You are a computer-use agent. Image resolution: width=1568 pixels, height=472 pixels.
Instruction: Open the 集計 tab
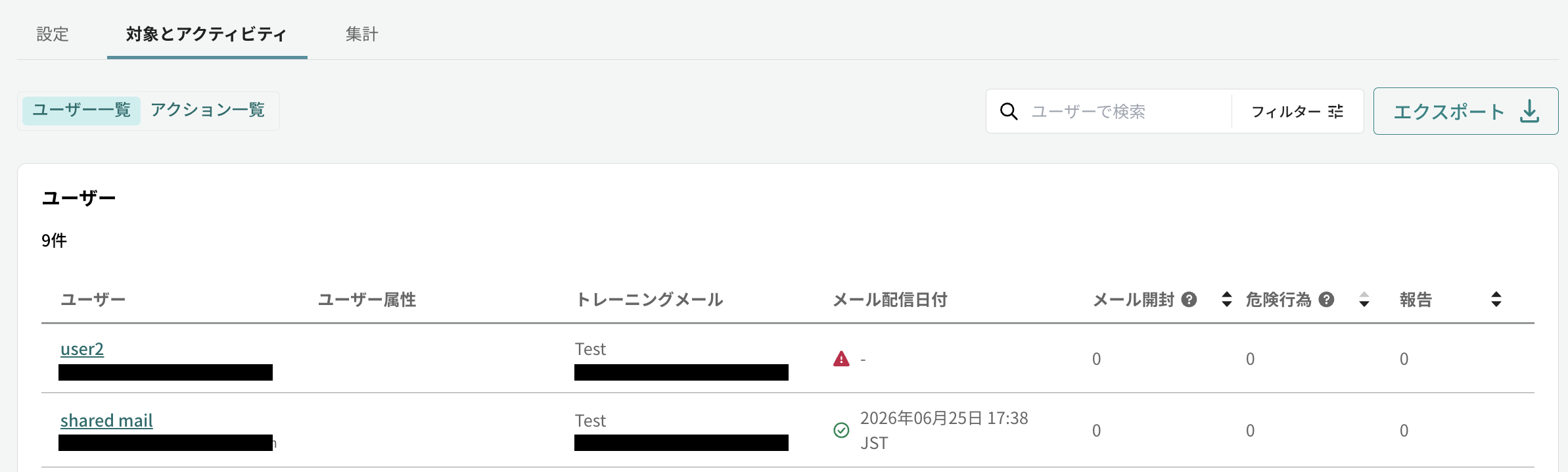(362, 34)
